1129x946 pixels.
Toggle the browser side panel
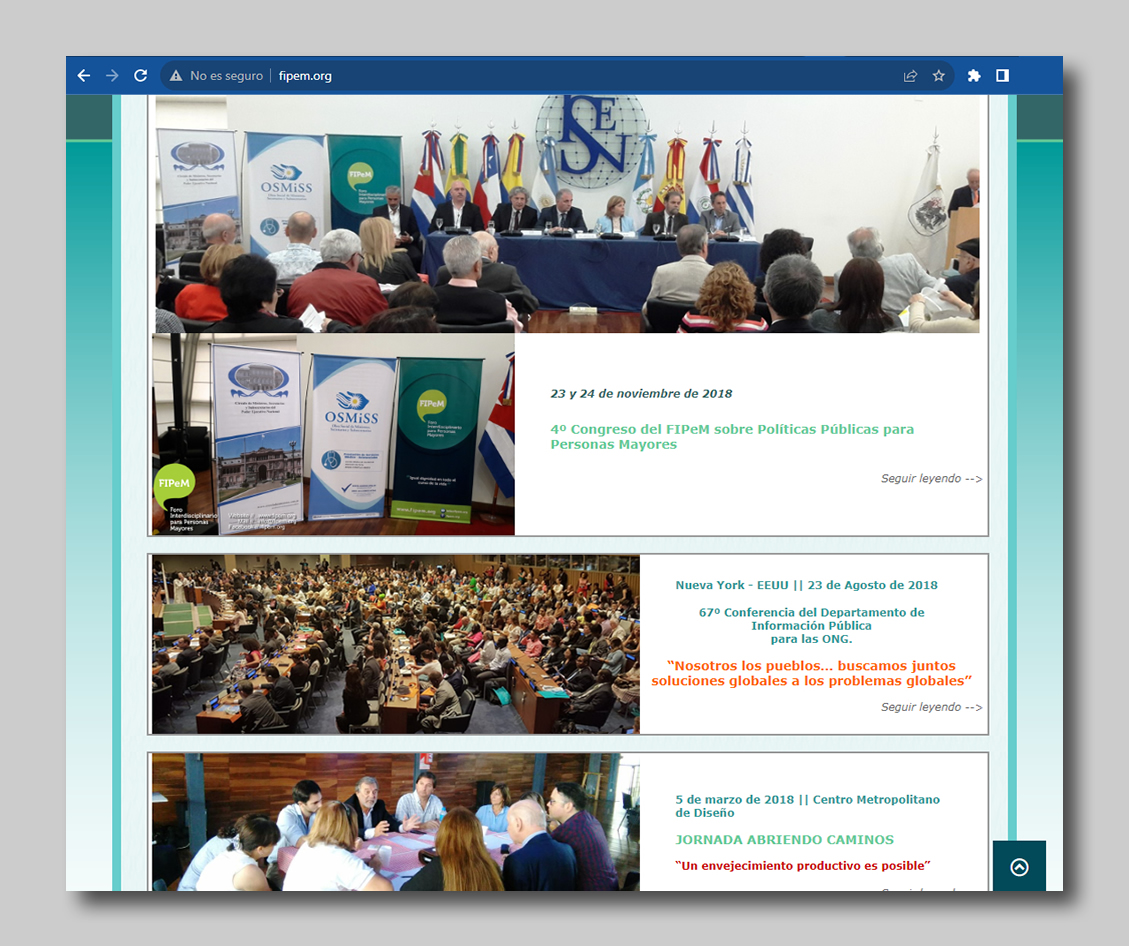click(1002, 76)
